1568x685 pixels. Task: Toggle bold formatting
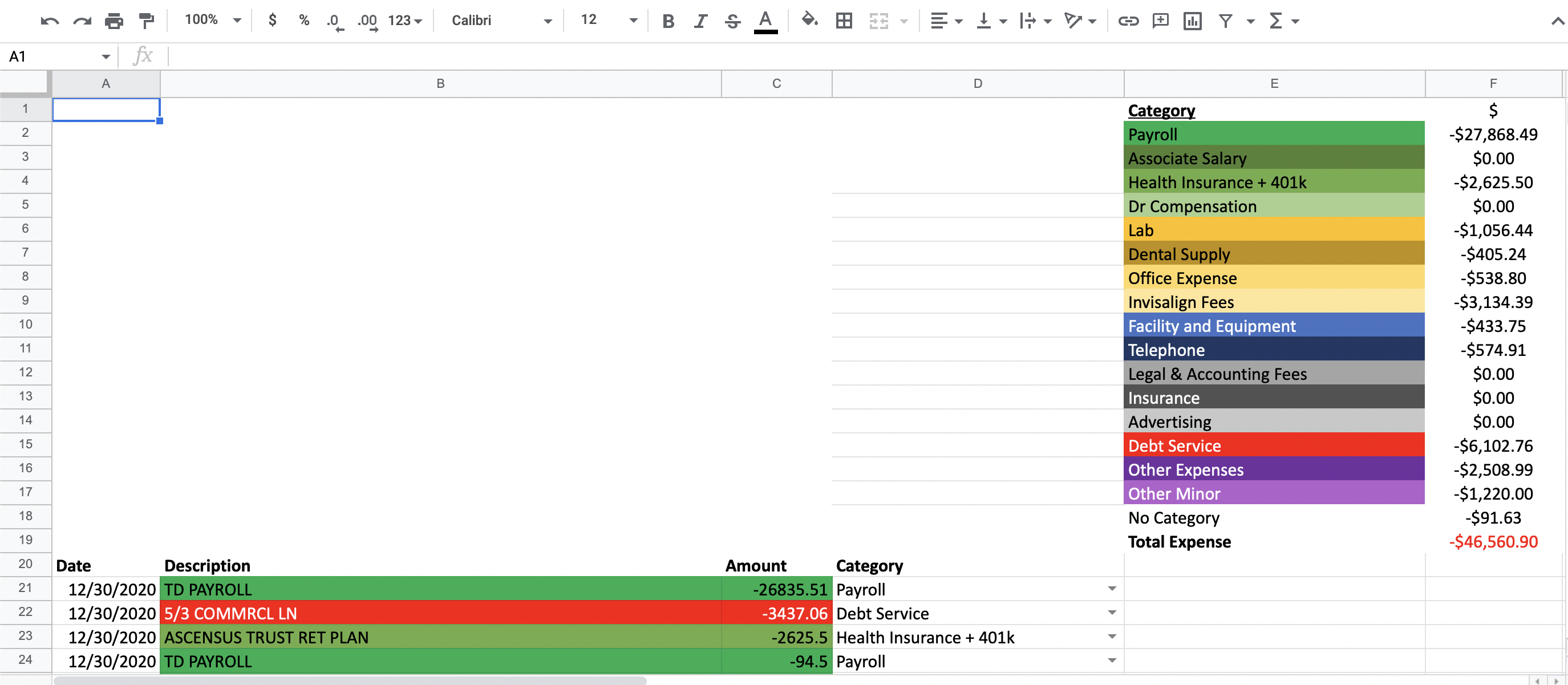point(668,21)
